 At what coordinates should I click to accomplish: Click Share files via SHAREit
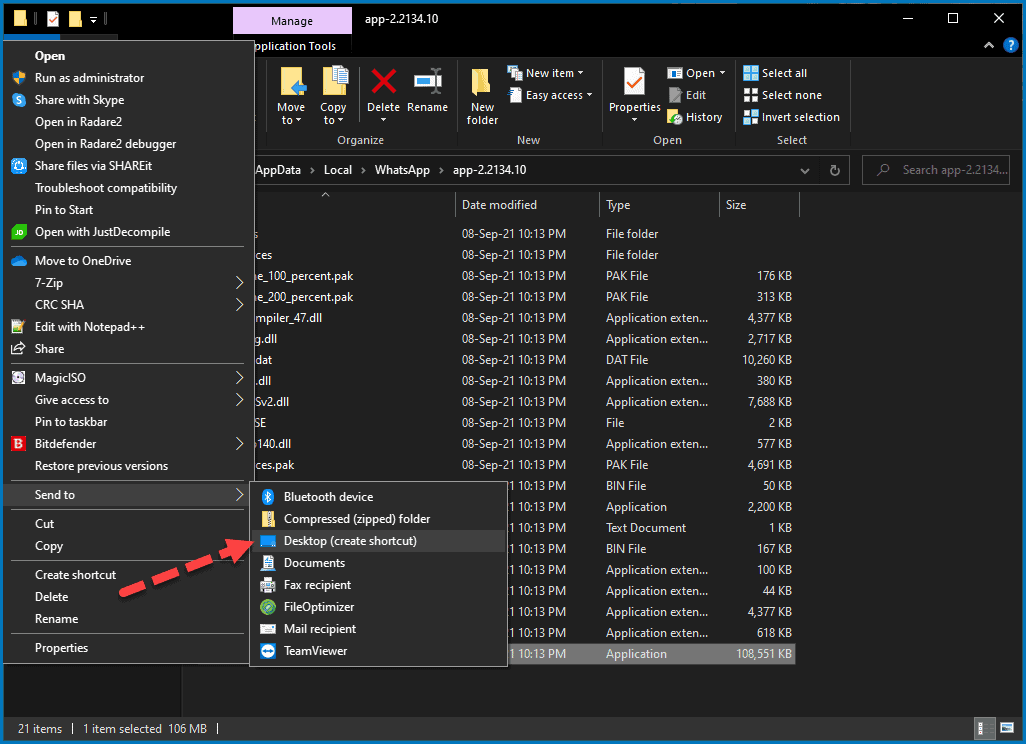(128, 166)
